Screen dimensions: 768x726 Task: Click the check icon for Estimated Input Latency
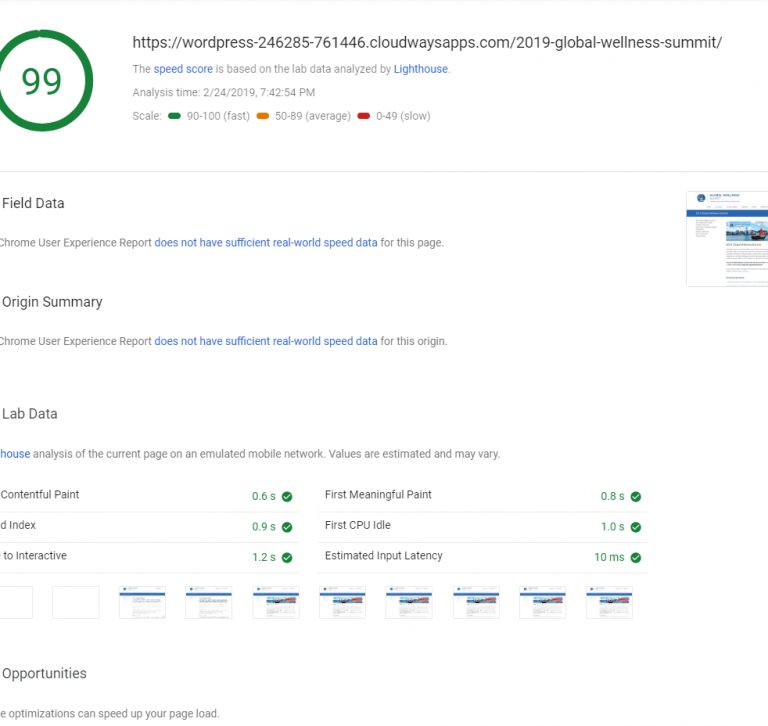point(636,557)
